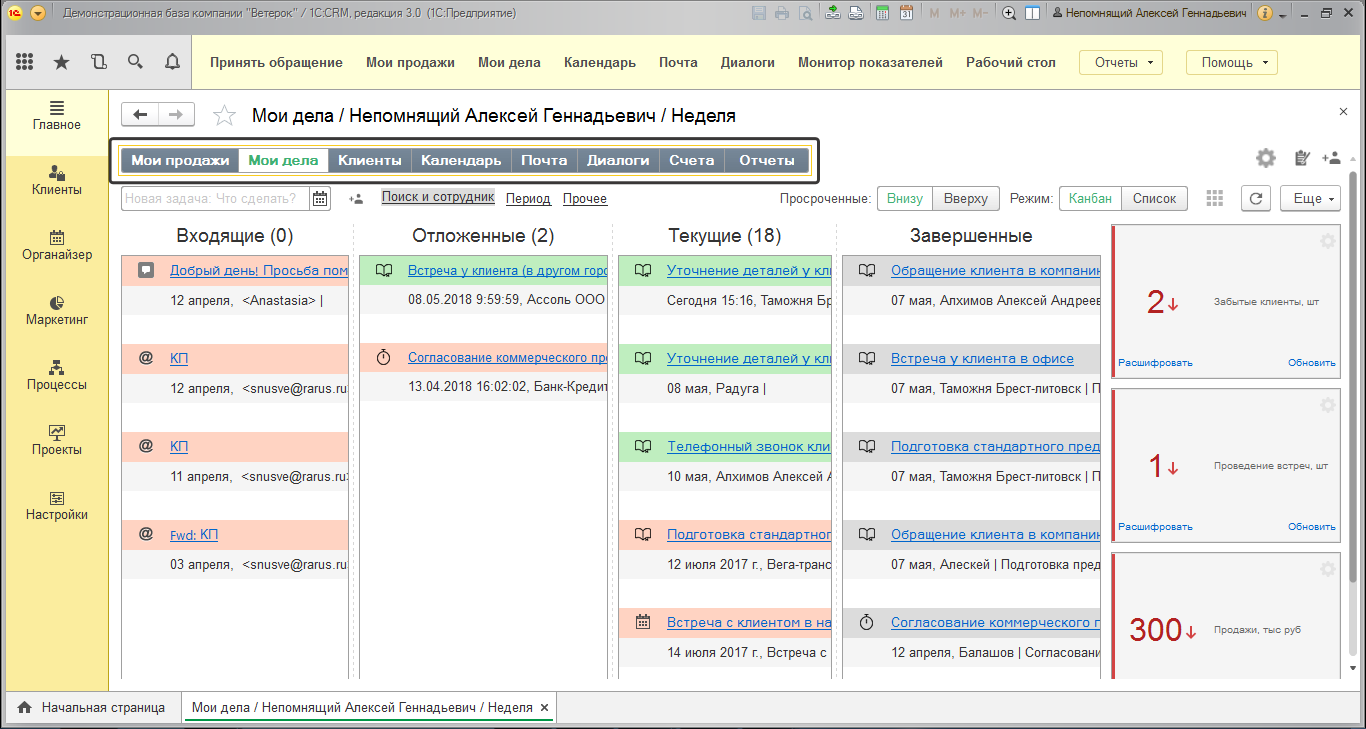Switch to Мои продажи tab

tap(180, 160)
